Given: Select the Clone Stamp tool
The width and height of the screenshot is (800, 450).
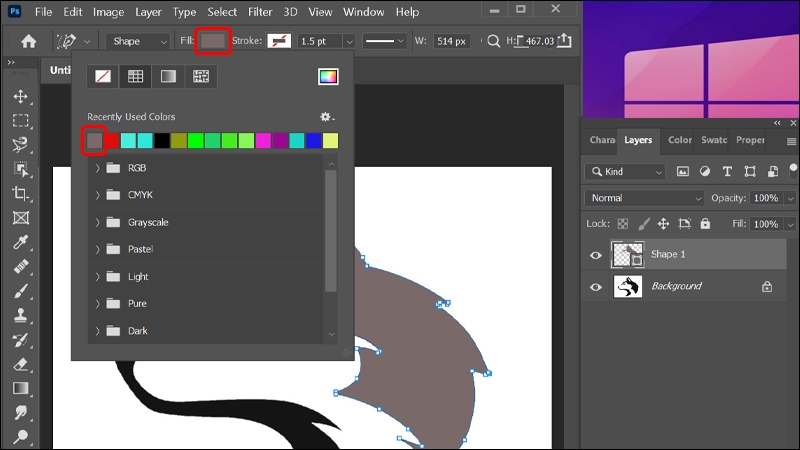Looking at the screenshot, I should (20, 315).
